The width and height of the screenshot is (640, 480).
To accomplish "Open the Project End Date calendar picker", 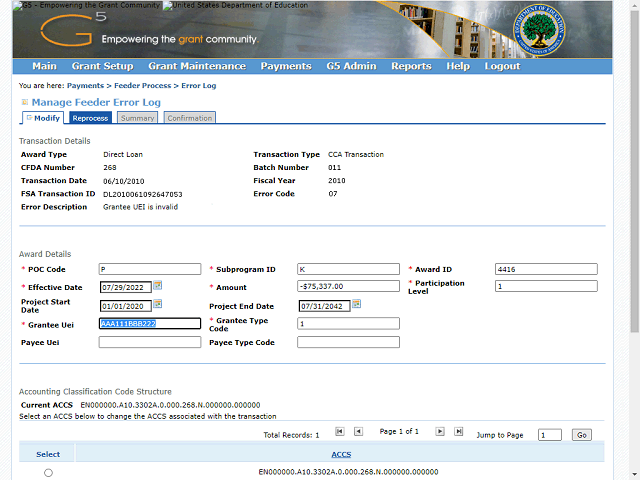I will (356, 304).
